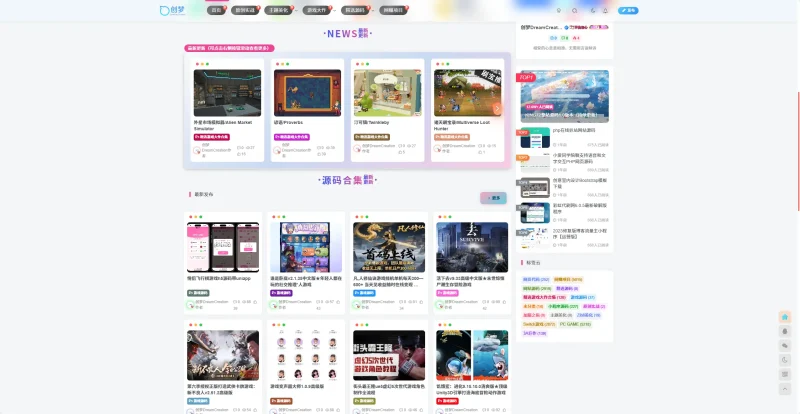Select the 小程序源码 tag

(x=563, y=306)
